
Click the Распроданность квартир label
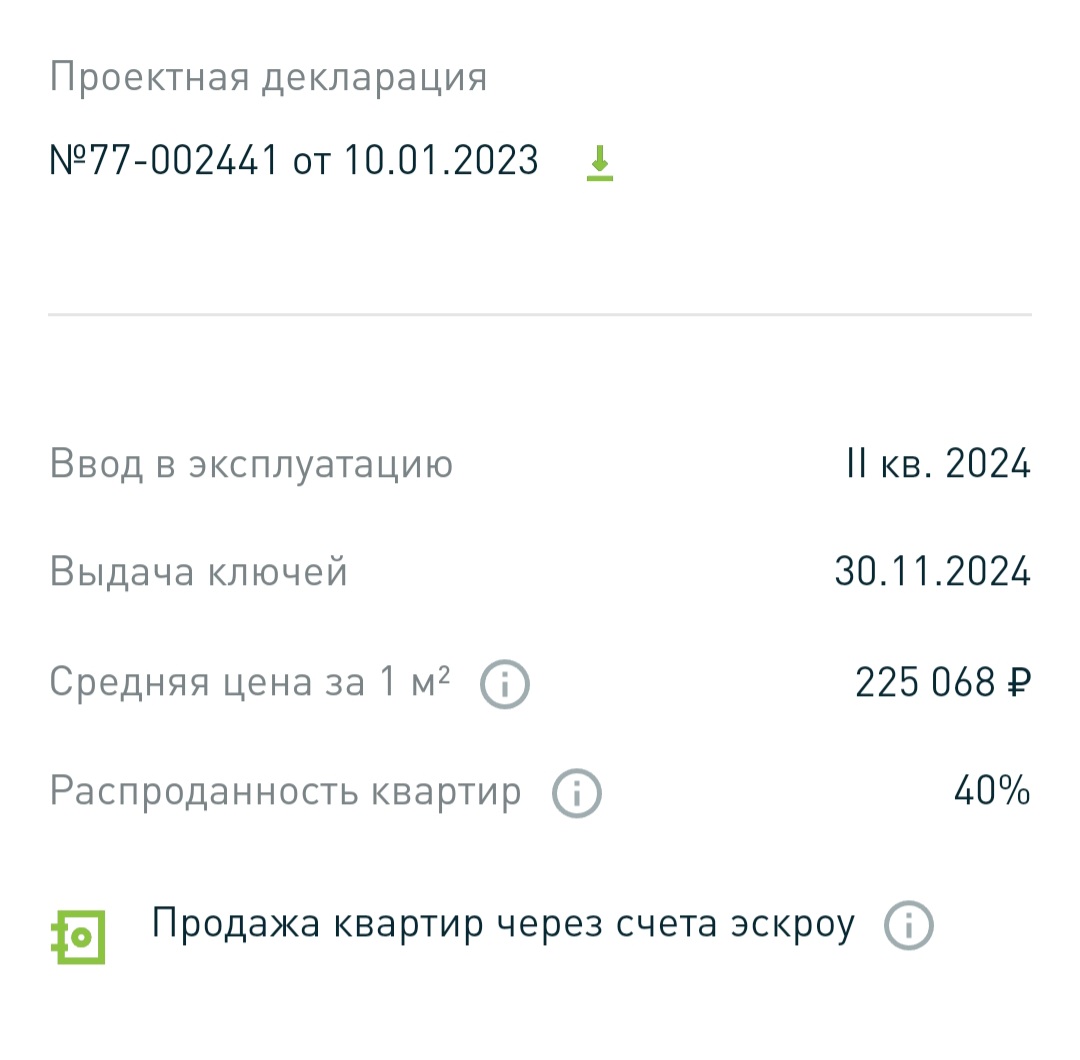click(x=286, y=792)
